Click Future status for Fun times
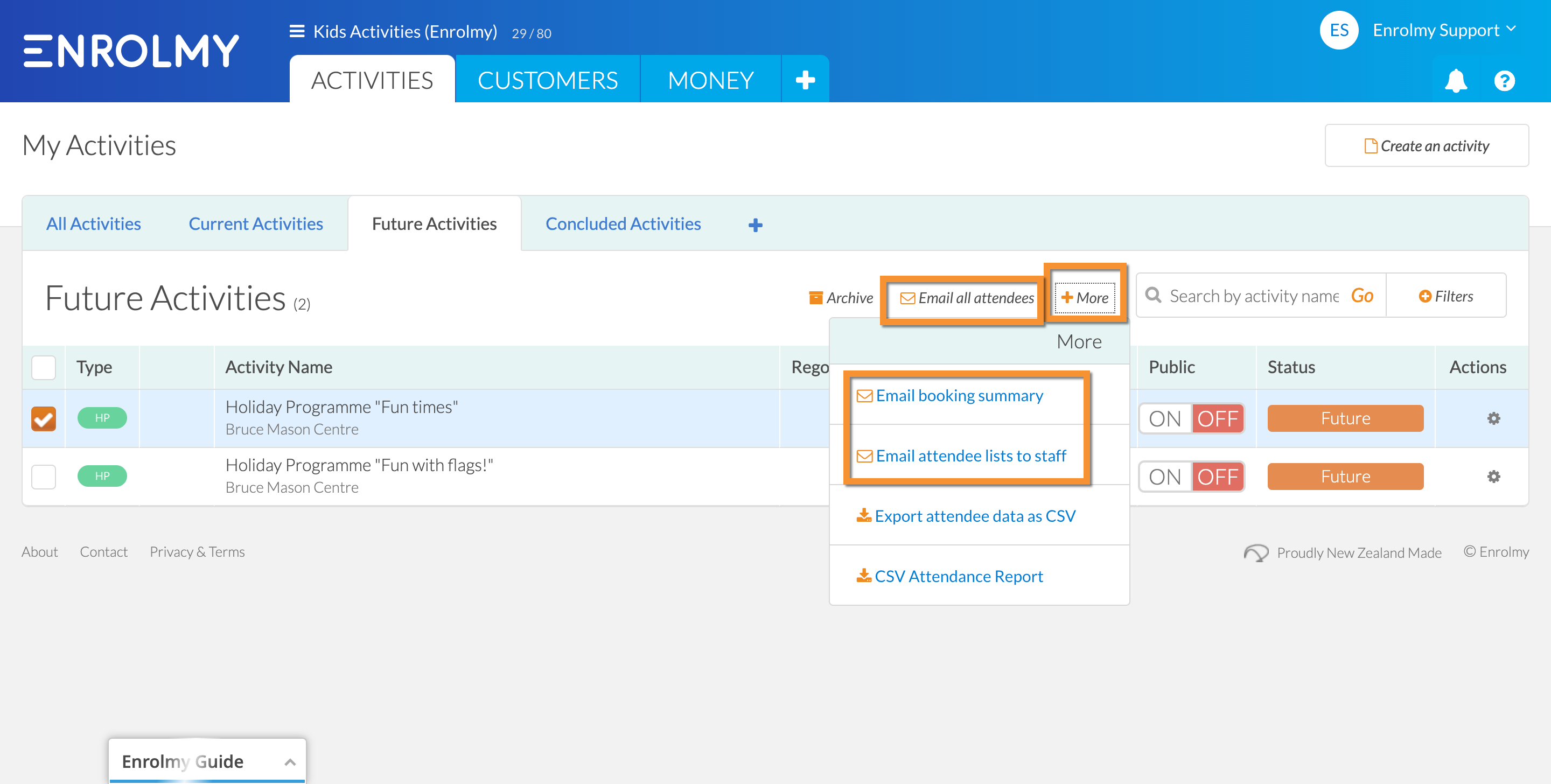The image size is (1551, 784). click(1345, 418)
